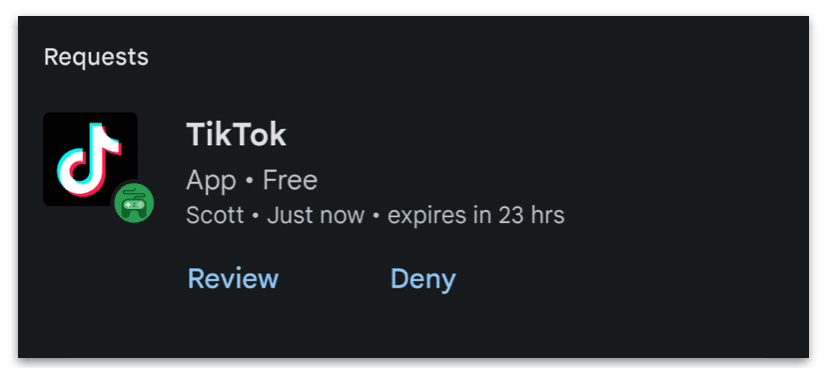This screenshot has height=368, width=832.
Task: Click the "App • Free" label
Action: point(252,181)
